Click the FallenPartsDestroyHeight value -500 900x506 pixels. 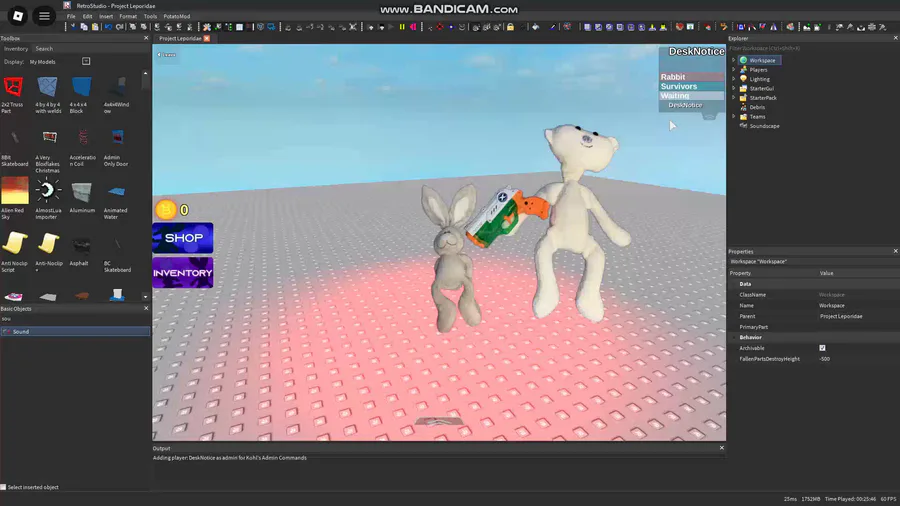coord(824,359)
